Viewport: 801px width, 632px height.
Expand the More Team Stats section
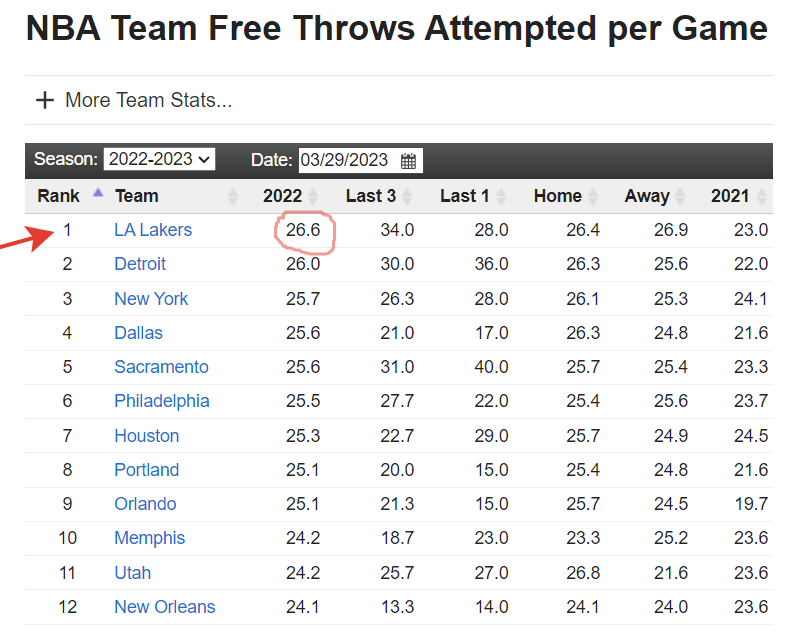click(x=148, y=100)
